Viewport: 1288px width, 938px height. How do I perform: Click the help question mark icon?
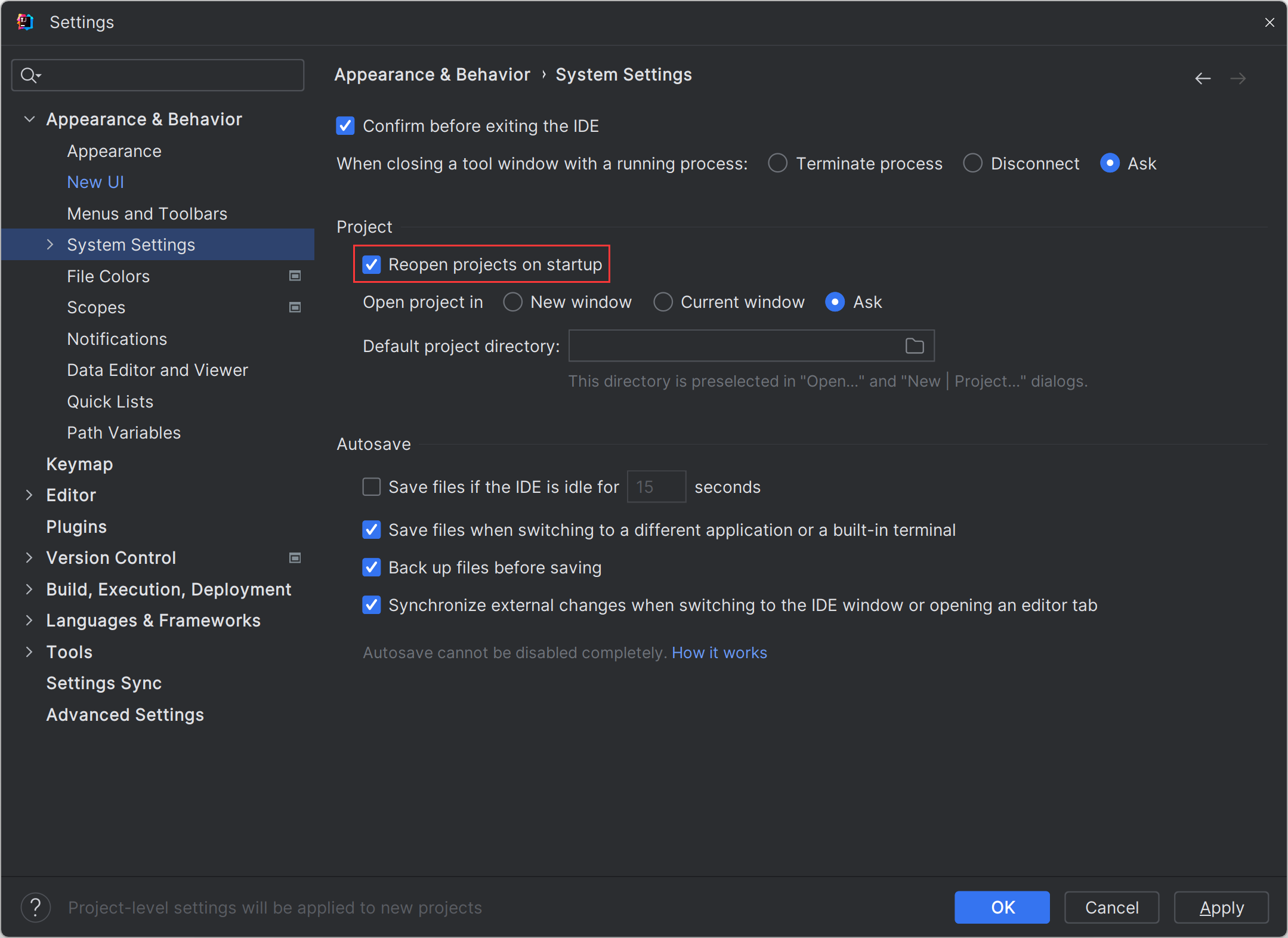pos(36,908)
